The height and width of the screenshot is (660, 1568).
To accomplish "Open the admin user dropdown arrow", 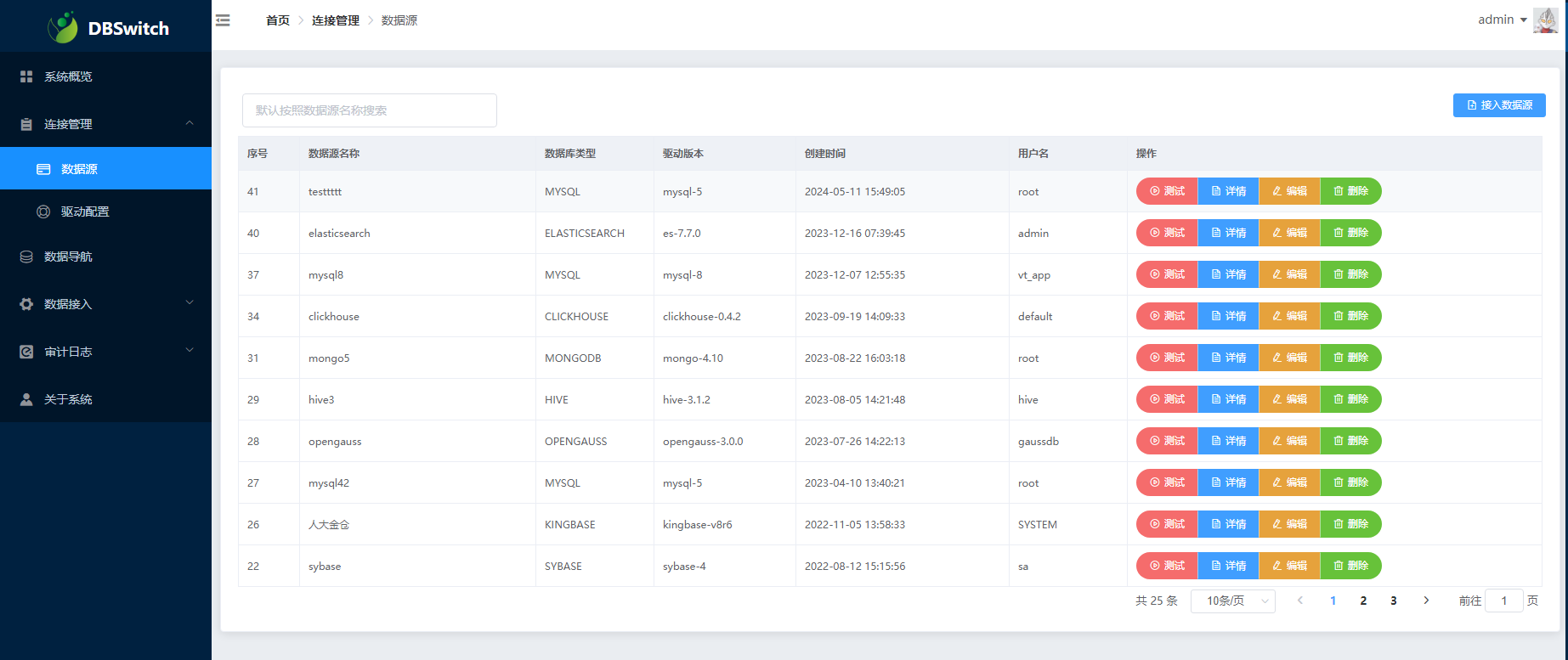I will click(x=1524, y=20).
